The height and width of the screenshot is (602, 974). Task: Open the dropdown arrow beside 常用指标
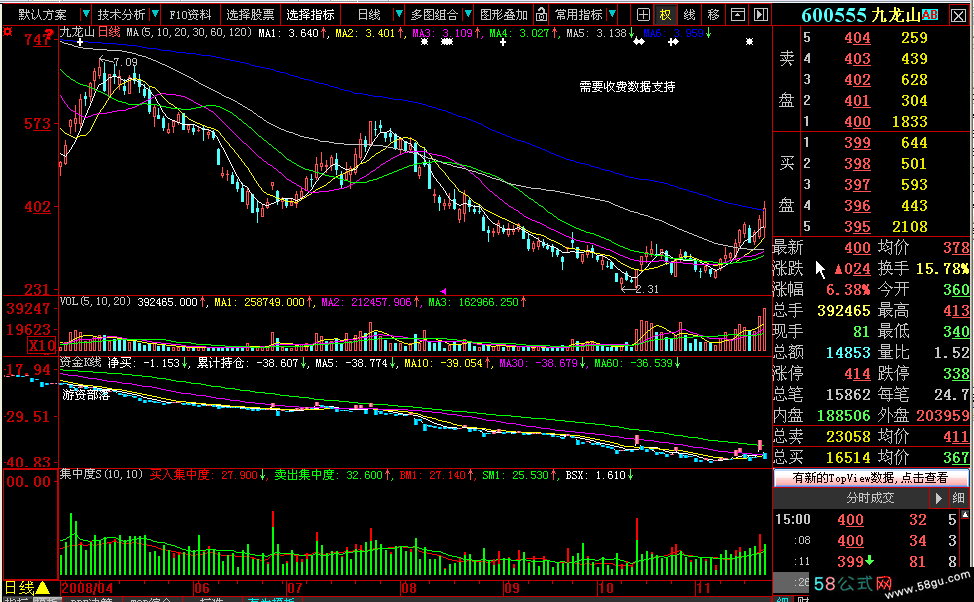[612, 14]
